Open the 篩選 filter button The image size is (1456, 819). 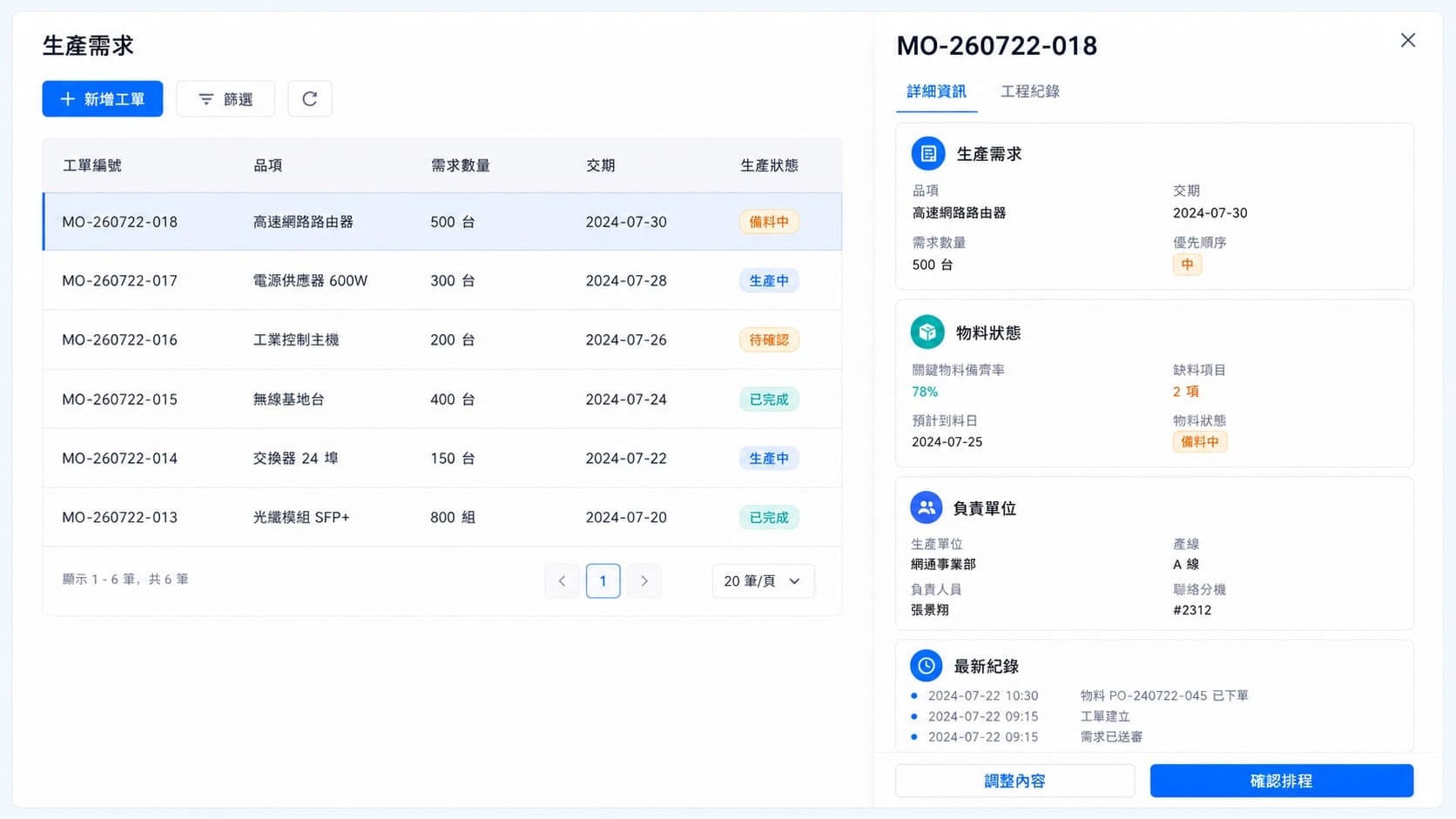226,99
